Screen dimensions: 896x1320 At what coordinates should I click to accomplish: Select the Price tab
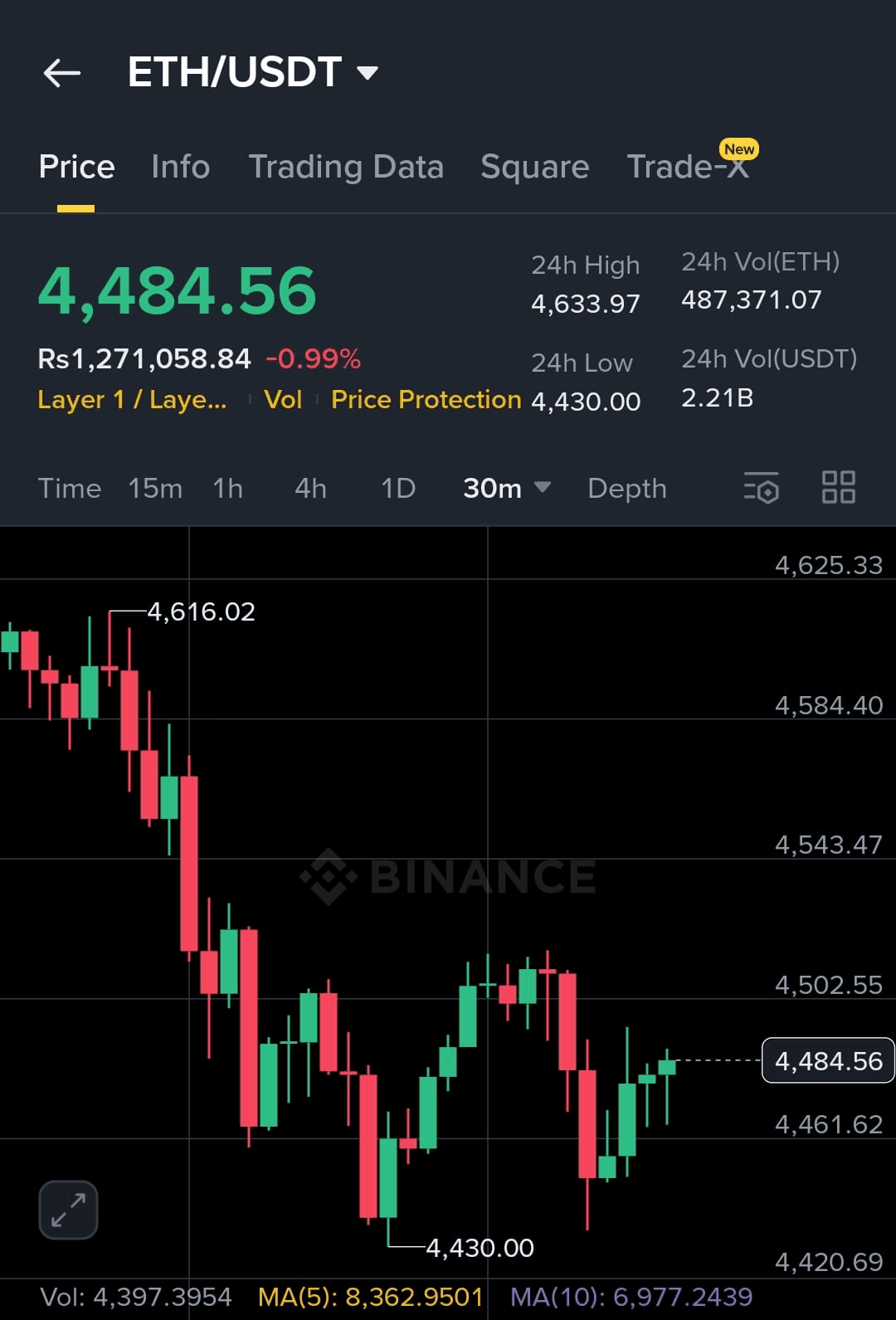pos(76,167)
